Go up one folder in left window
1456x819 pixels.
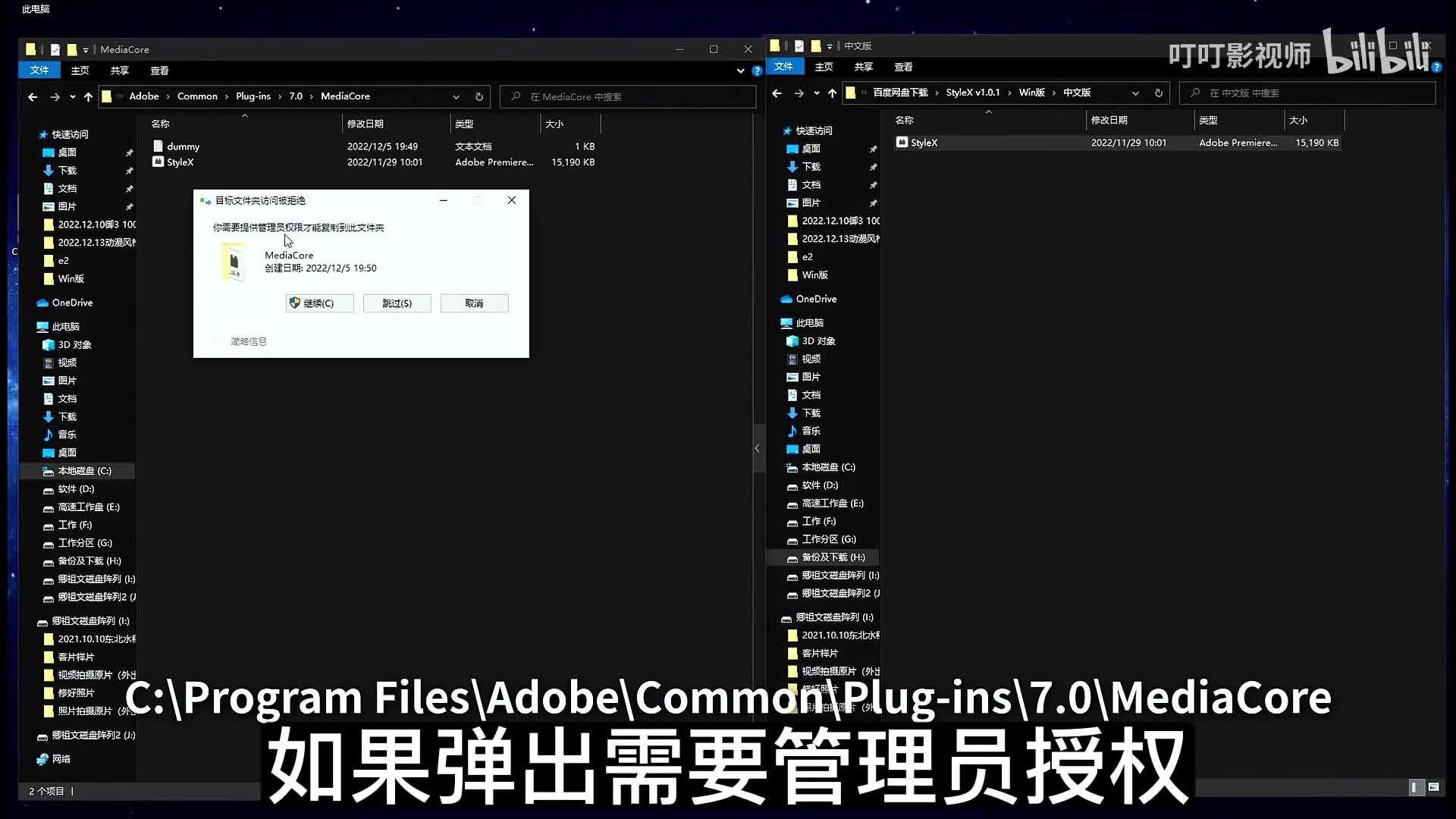pyautogui.click(x=88, y=97)
